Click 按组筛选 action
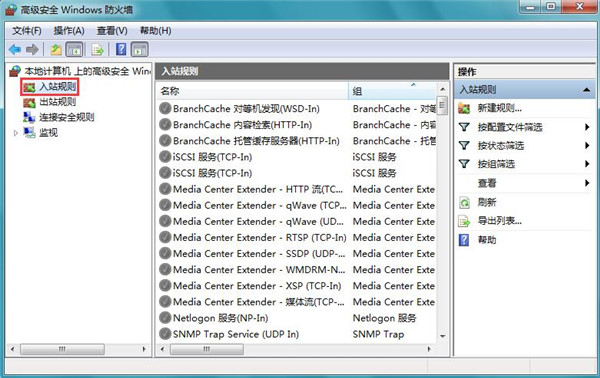Image resolution: width=600 pixels, height=378 pixels. tap(496, 165)
